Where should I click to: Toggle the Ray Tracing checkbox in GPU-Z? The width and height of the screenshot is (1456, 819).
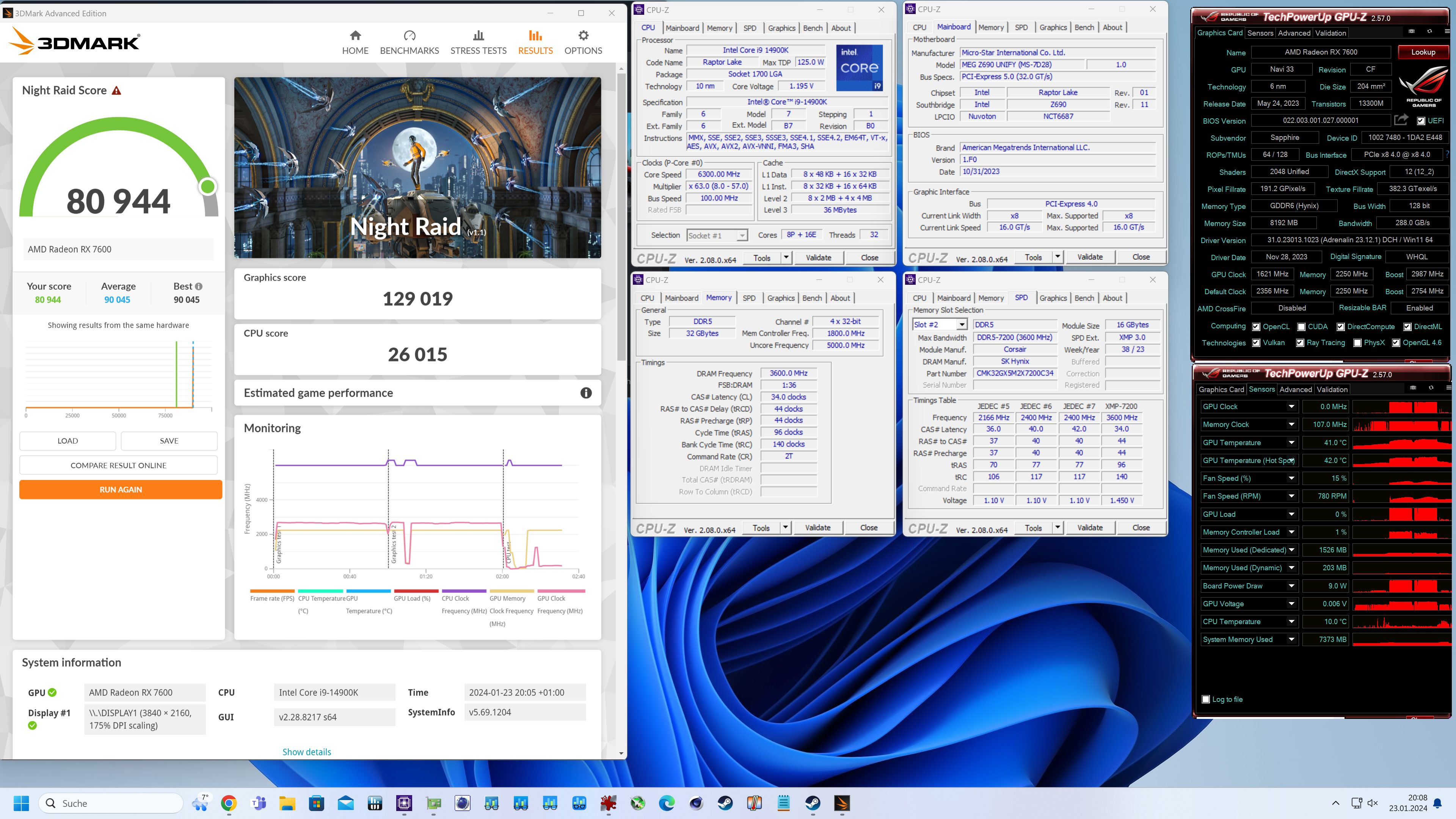pos(1300,342)
